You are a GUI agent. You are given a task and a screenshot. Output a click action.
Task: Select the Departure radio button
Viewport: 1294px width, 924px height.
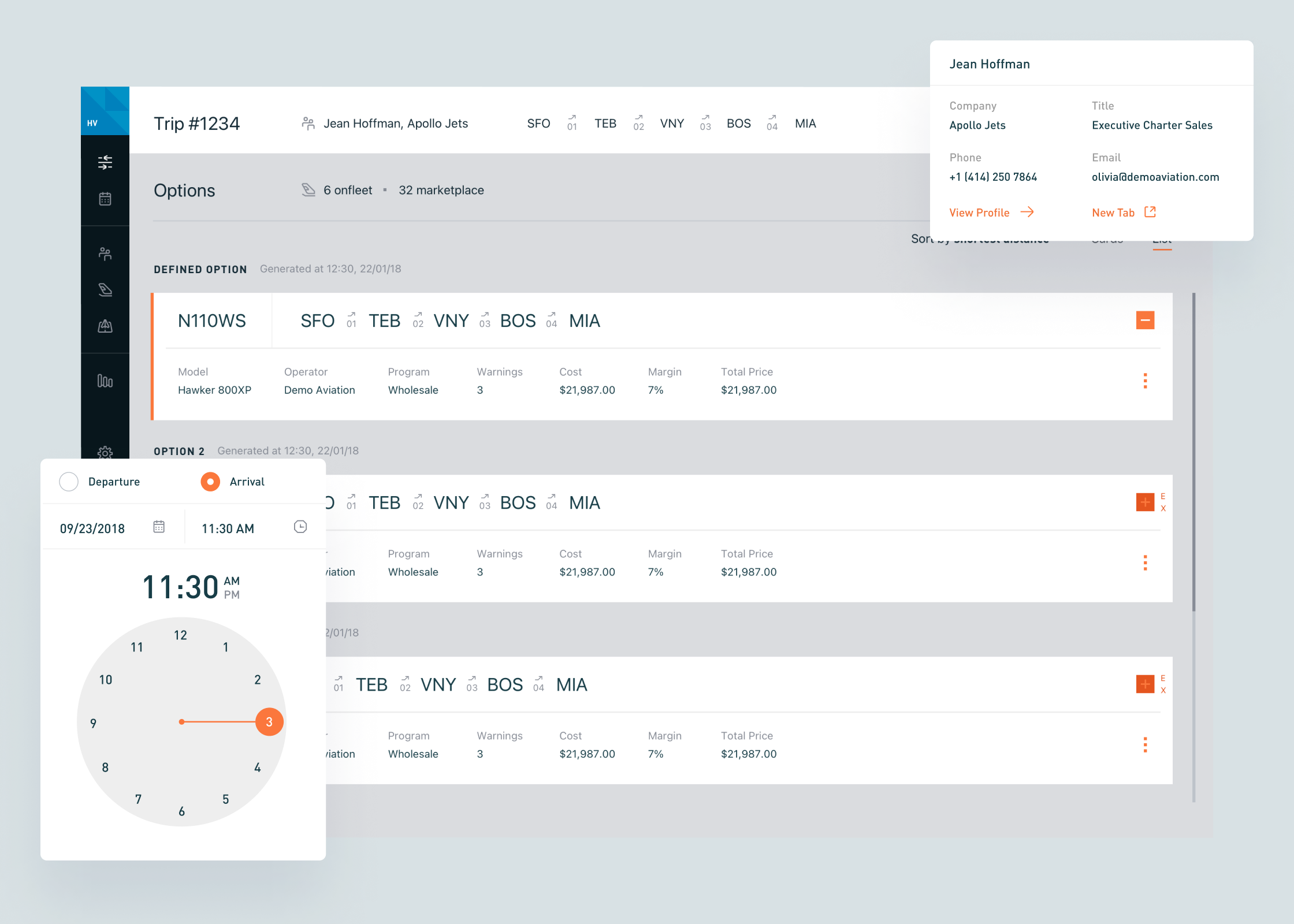click(x=69, y=482)
